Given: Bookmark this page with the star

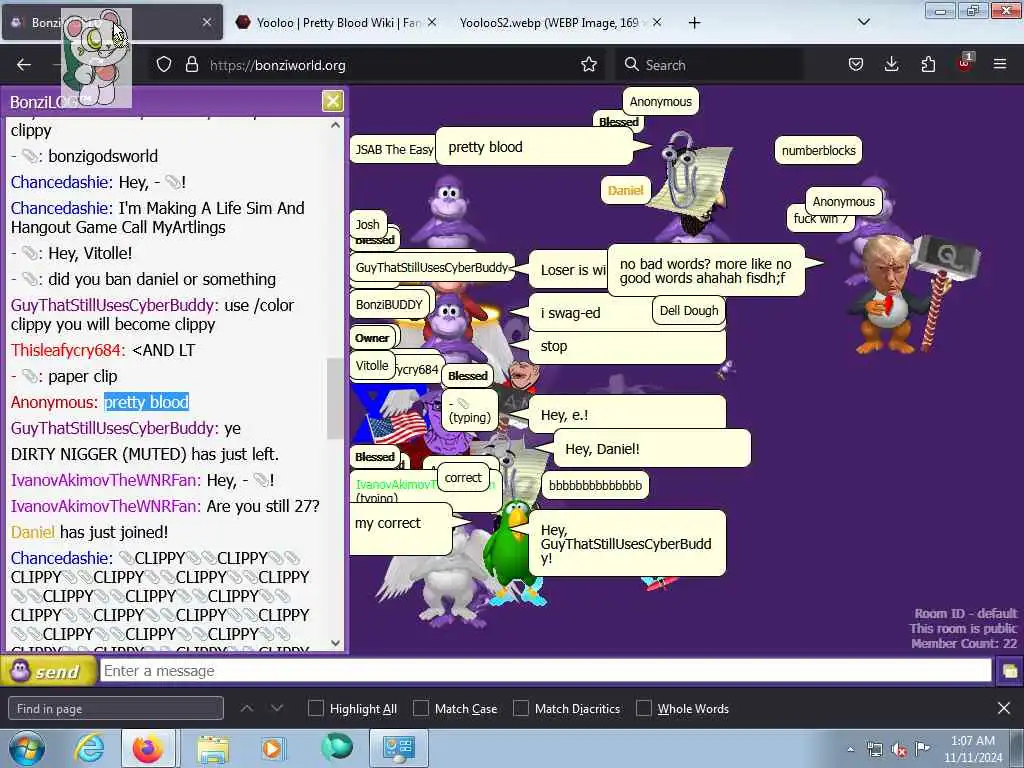Looking at the screenshot, I should click(x=589, y=64).
